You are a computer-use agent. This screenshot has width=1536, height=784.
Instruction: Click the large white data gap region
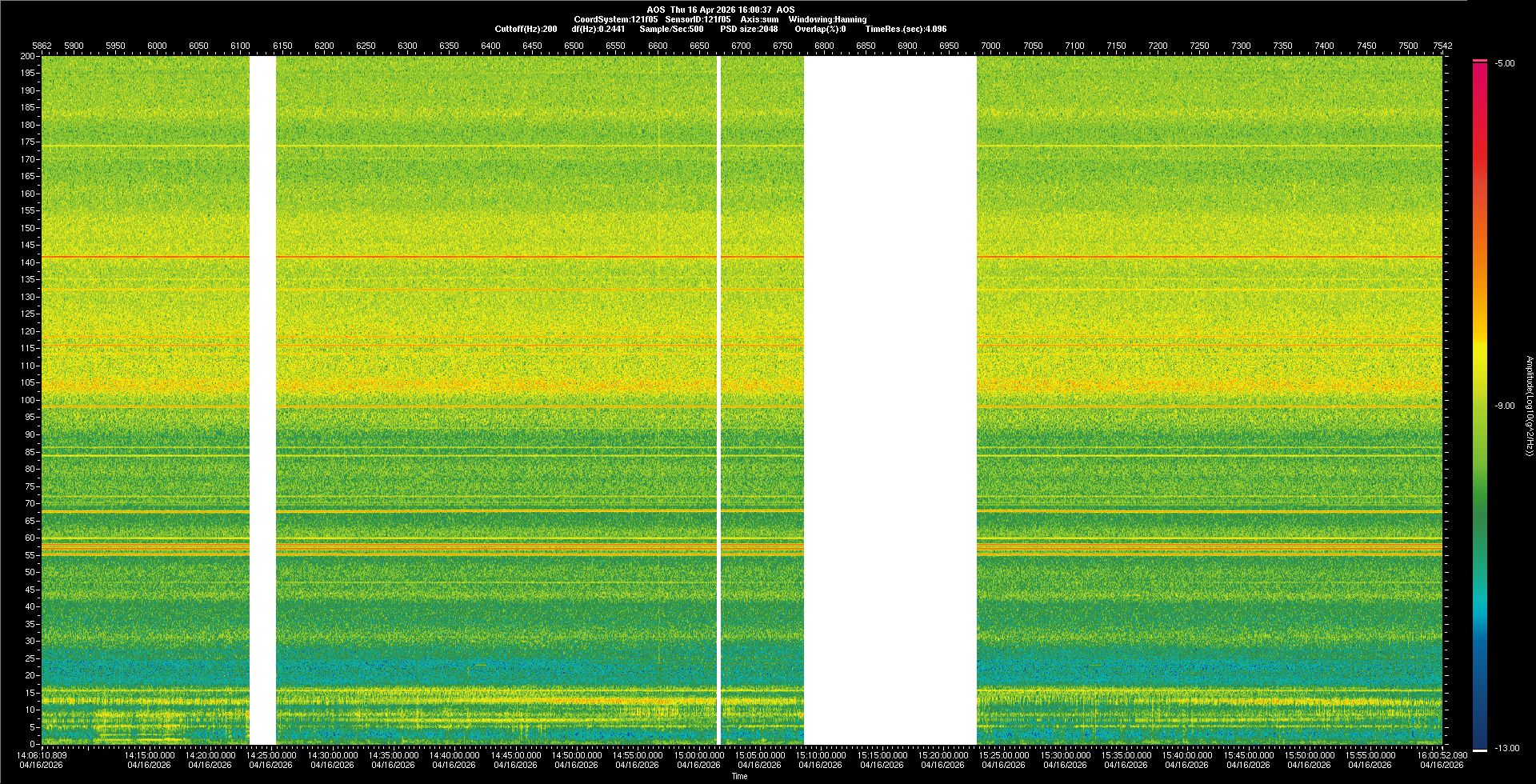(890, 400)
